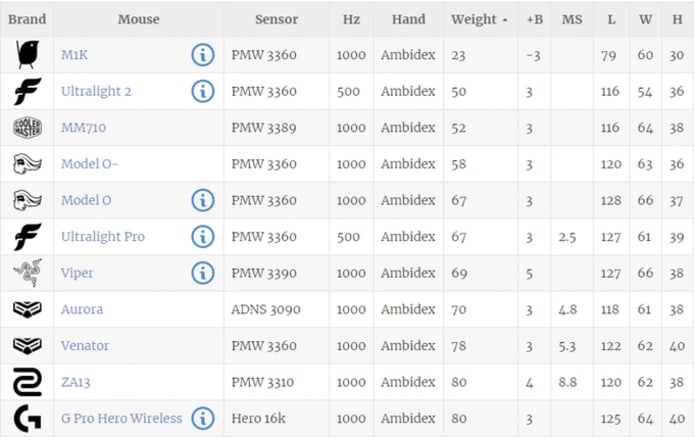Sort by the Hz column header
This screenshot has width=694, height=437.
click(x=350, y=19)
